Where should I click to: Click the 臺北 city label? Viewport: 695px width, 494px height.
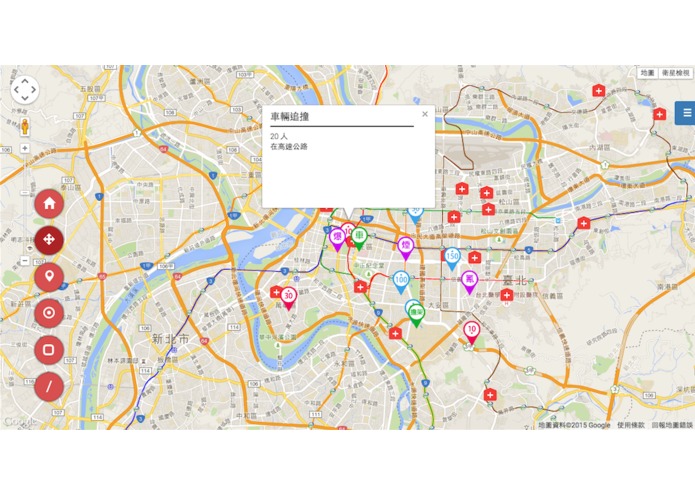tap(515, 281)
